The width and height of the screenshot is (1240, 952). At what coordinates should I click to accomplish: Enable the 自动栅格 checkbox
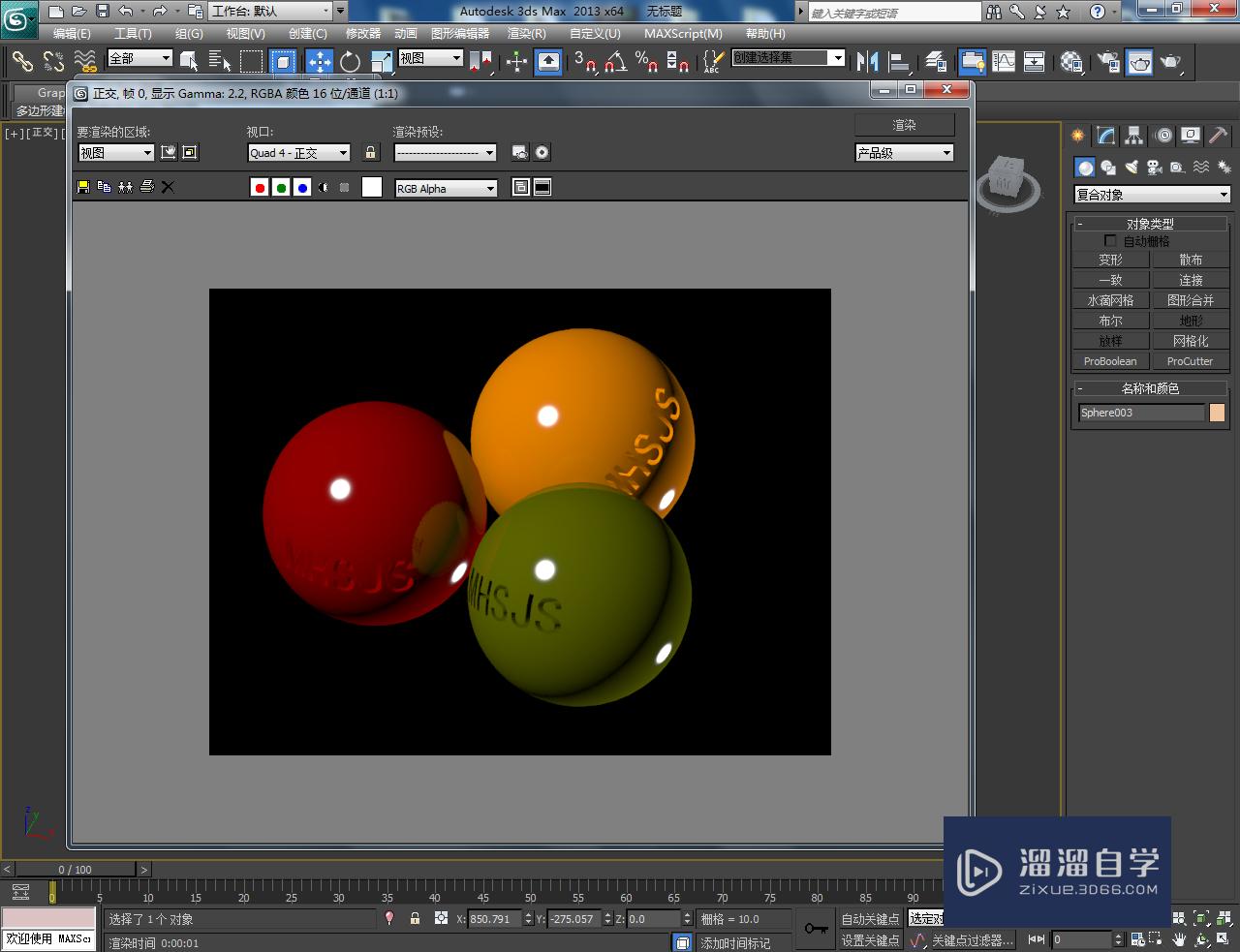(x=1110, y=241)
